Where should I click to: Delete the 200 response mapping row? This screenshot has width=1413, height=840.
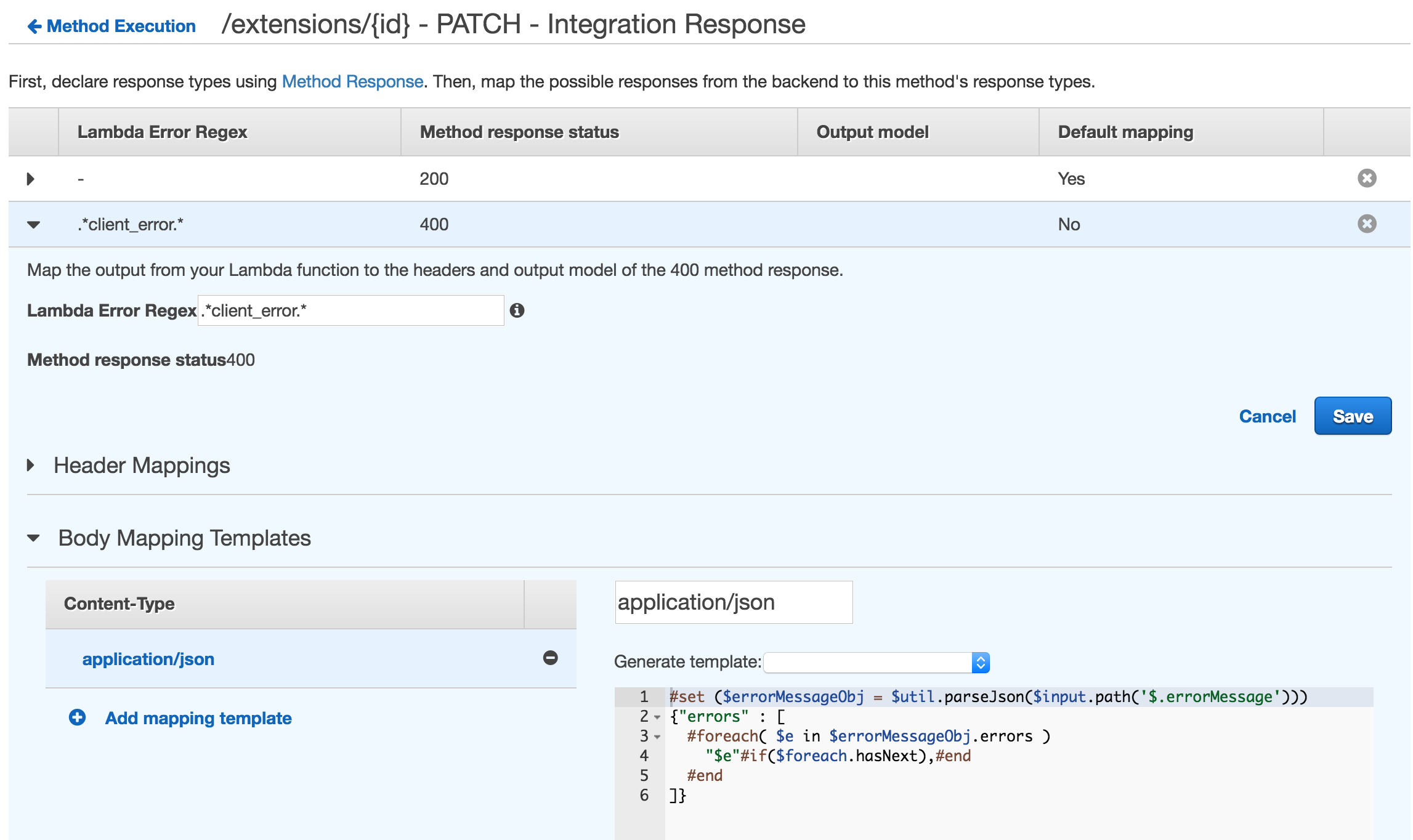[1366, 178]
